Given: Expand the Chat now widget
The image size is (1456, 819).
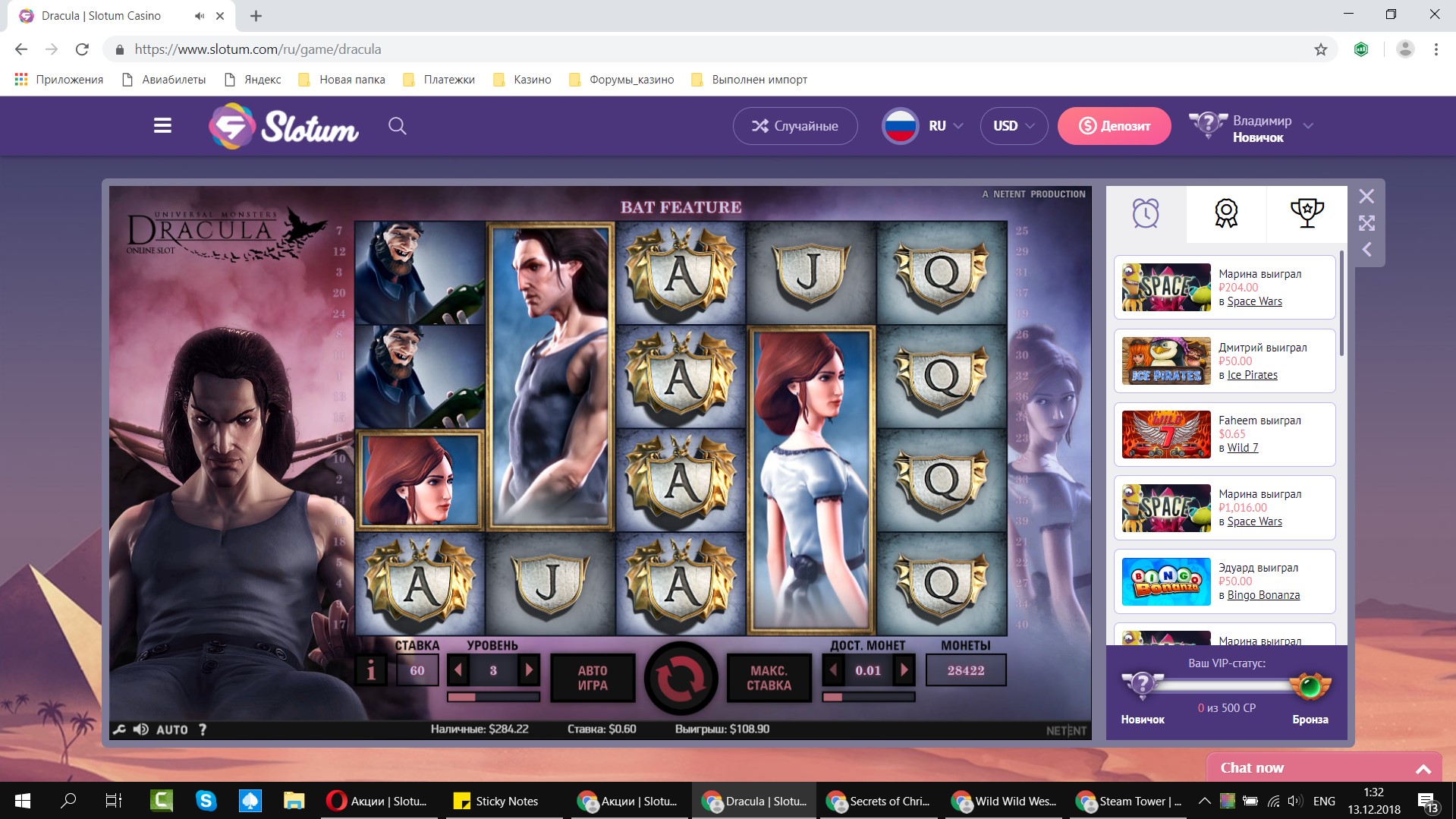Looking at the screenshot, I should (1324, 768).
